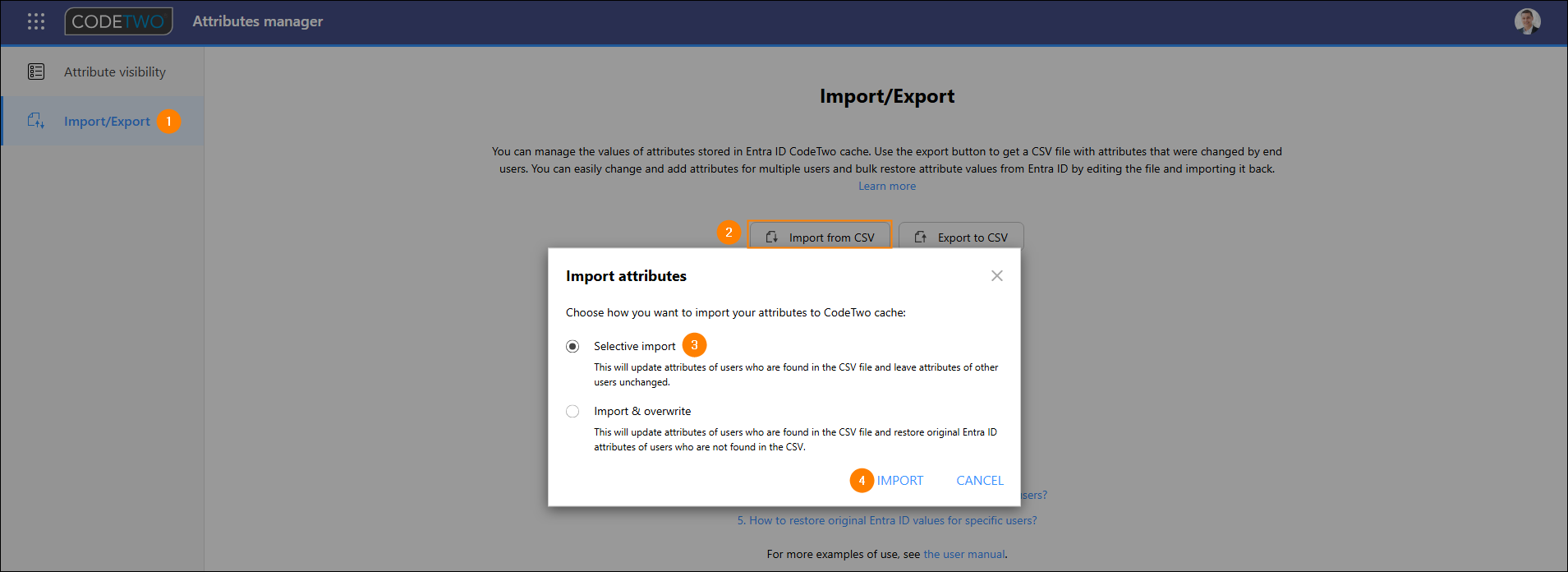
Task: Click IMPORT in the dialog
Action: [x=900, y=481]
